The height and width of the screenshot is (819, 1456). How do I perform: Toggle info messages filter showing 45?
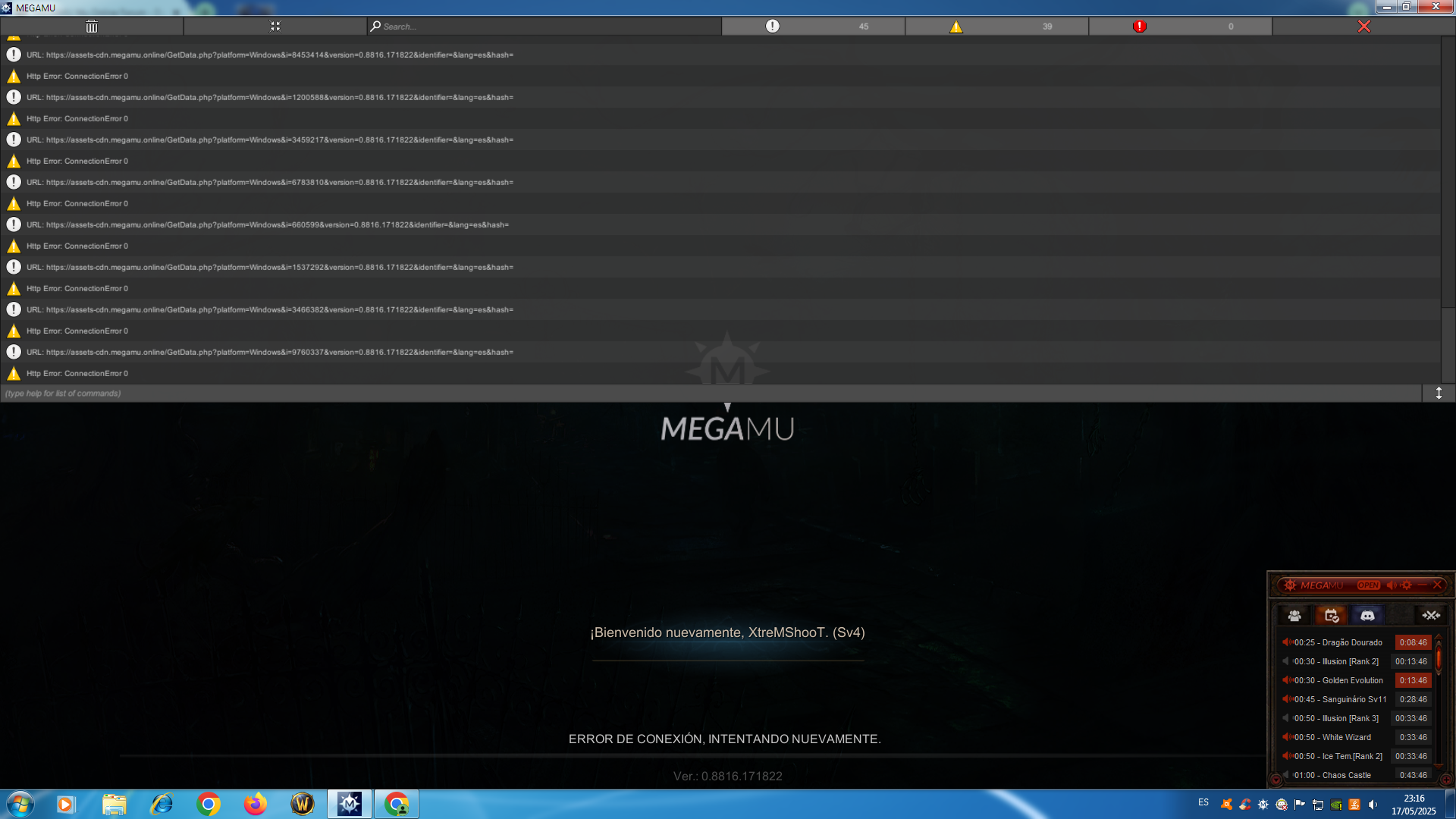(813, 27)
